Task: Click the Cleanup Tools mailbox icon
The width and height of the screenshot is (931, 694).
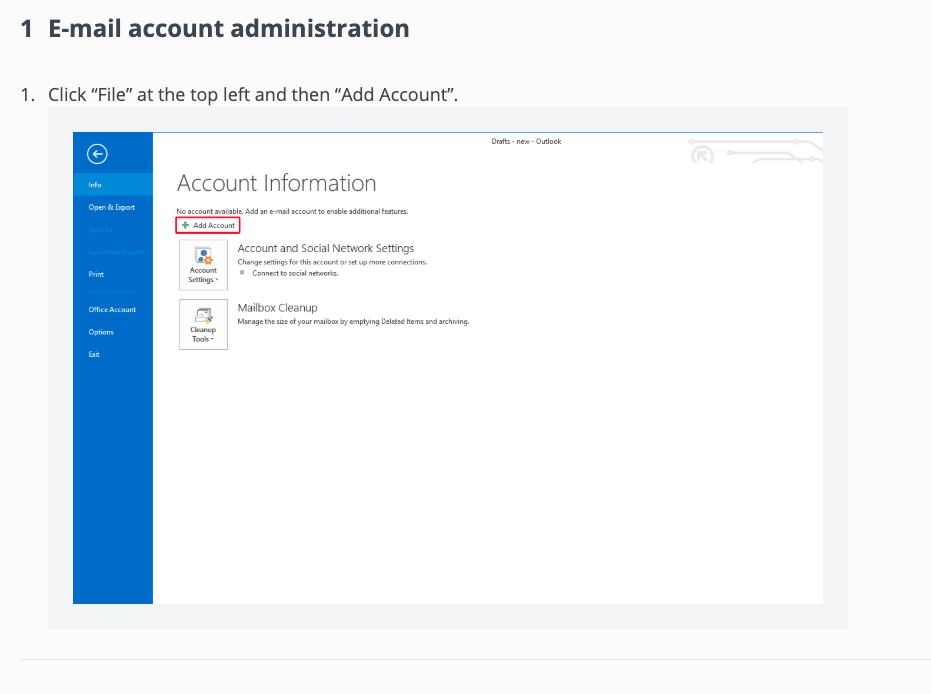Action: 203,315
